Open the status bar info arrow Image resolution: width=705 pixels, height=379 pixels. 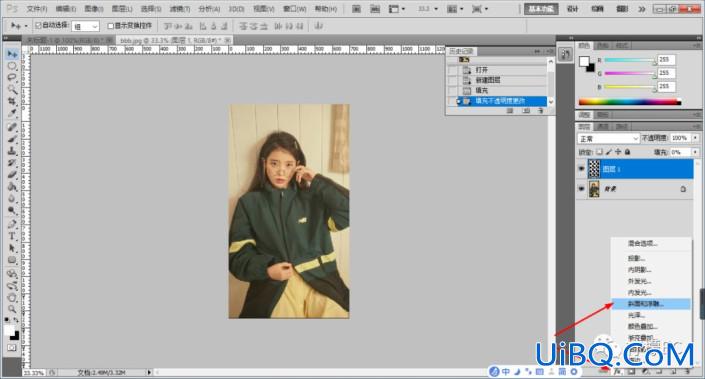(149, 372)
